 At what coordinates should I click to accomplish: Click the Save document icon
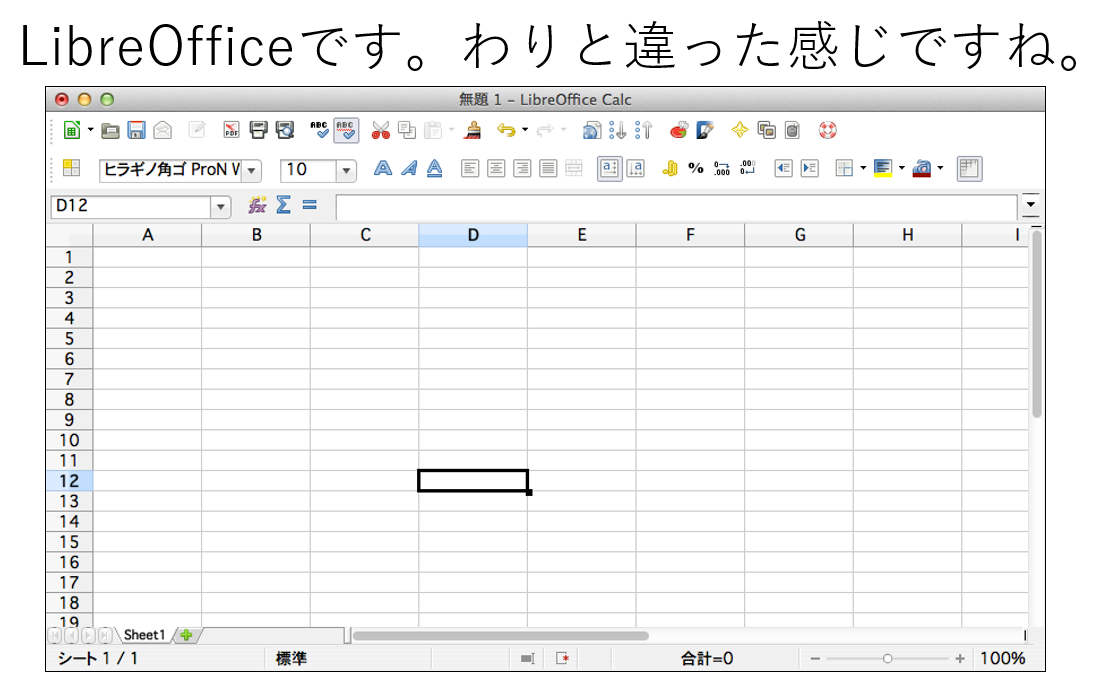tap(136, 130)
